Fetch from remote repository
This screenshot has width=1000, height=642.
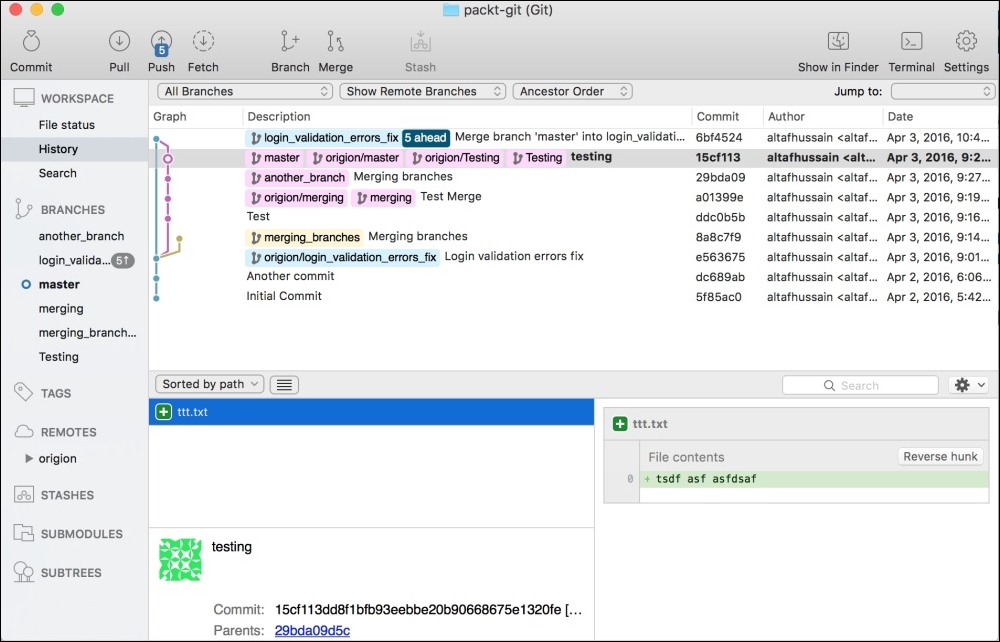click(x=203, y=44)
